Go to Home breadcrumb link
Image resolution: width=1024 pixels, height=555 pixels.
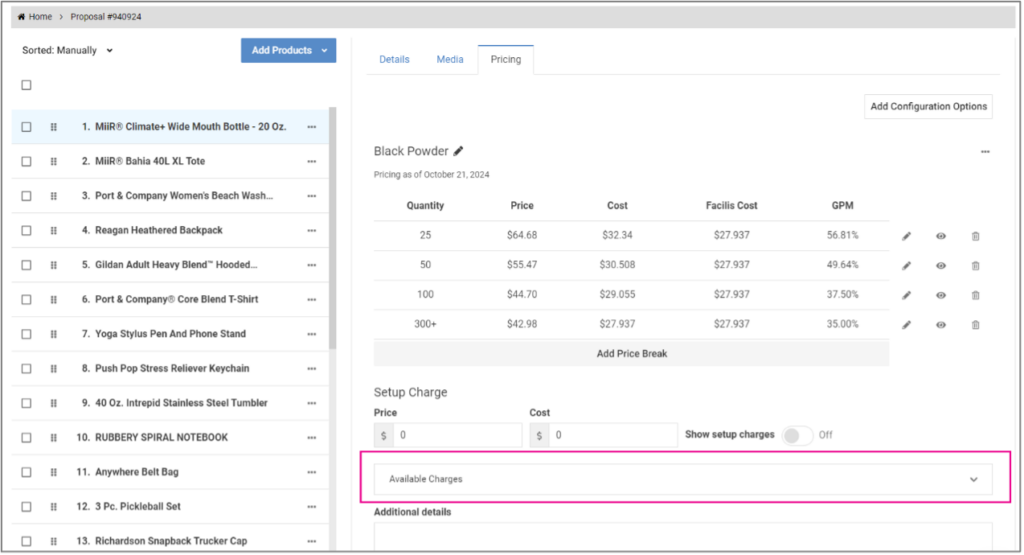coord(40,17)
